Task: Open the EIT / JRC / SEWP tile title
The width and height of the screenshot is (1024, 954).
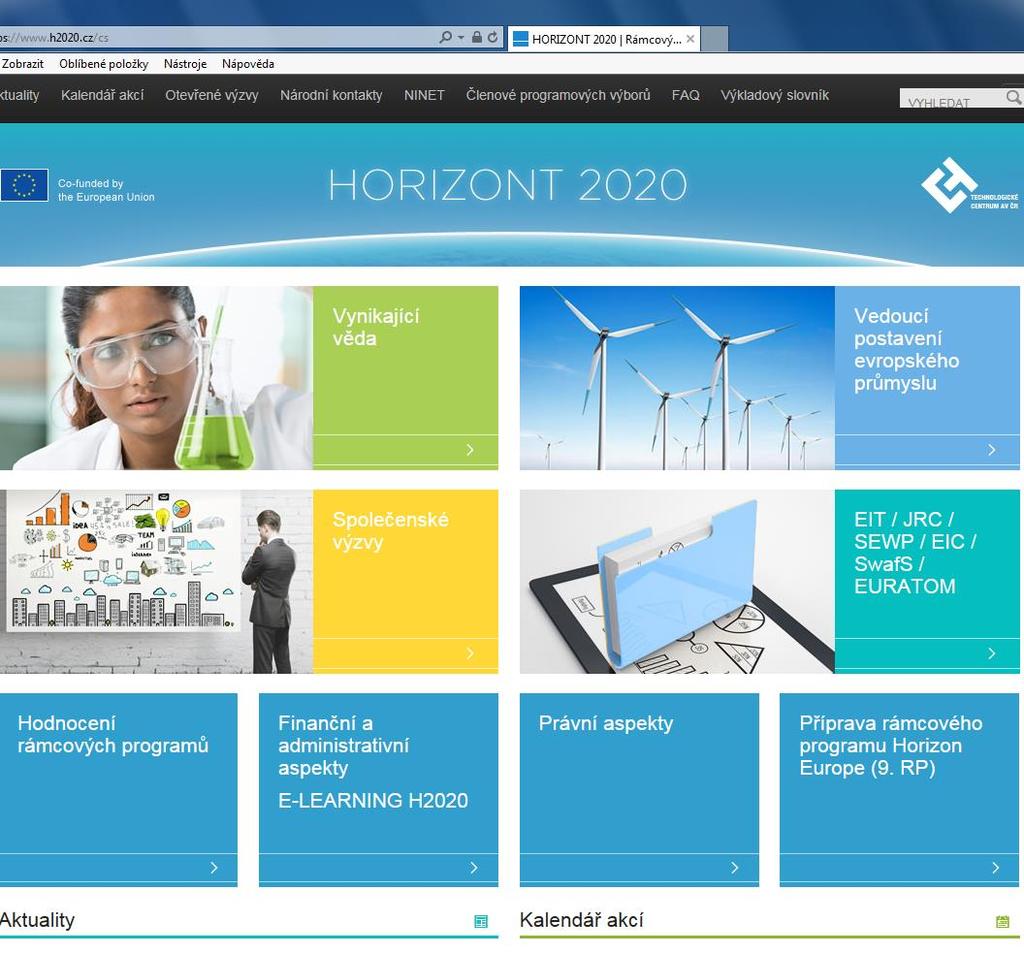Action: [915, 553]
